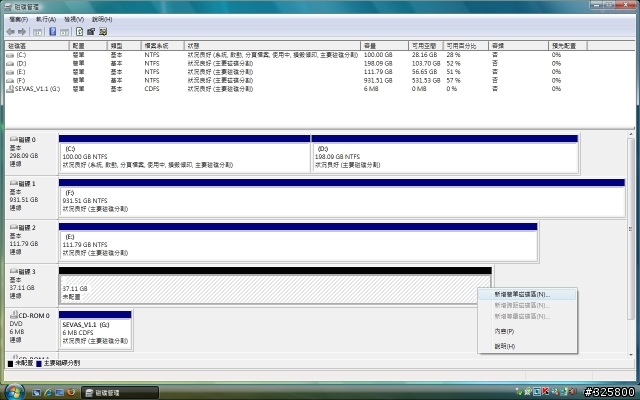Click the Properties toolbar icon
The height and width of the screenshot is (400, 640).
pyautogui.click(x=91, y=31)
